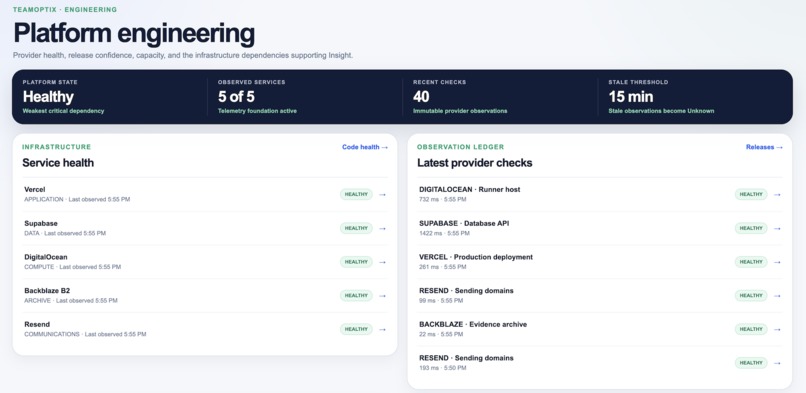Click 'Weakest critical dependency' caption

tap(63, 111)
